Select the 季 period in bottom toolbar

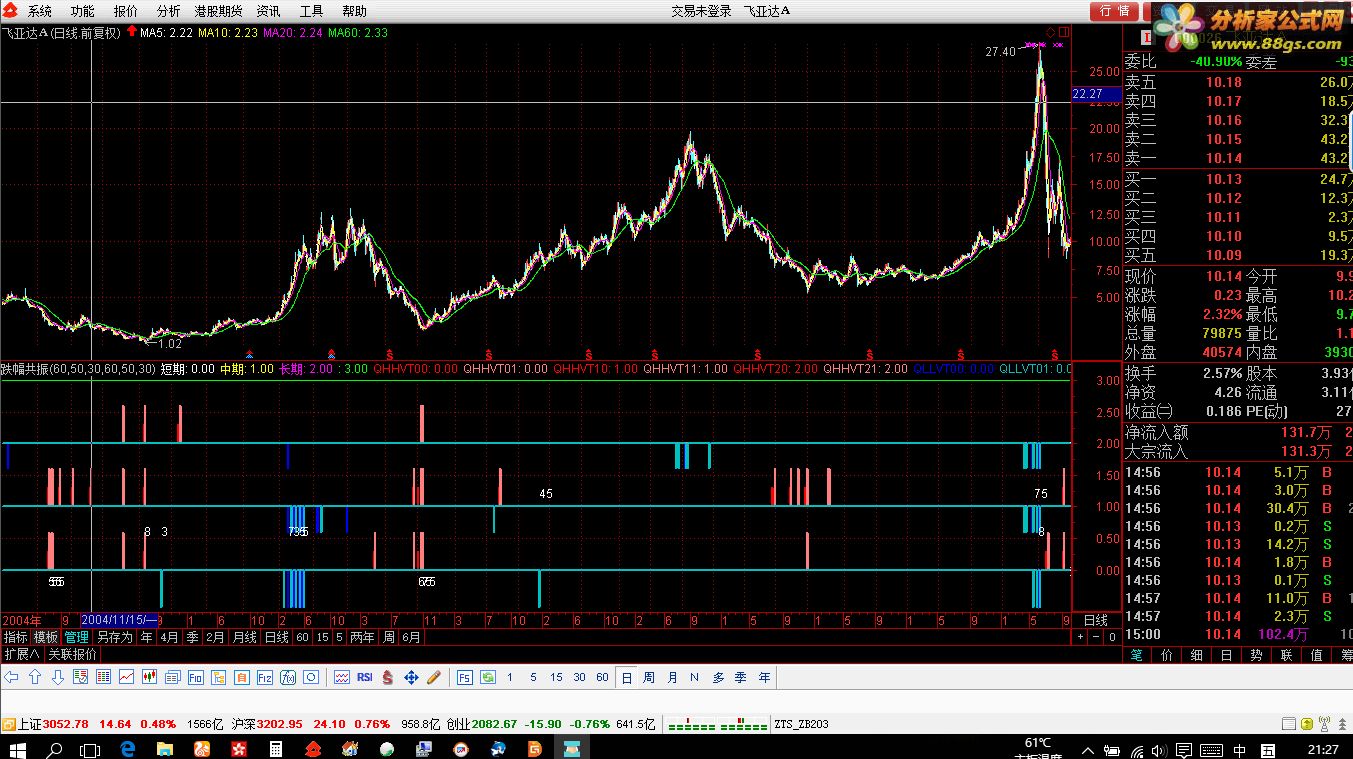point(741,677)
